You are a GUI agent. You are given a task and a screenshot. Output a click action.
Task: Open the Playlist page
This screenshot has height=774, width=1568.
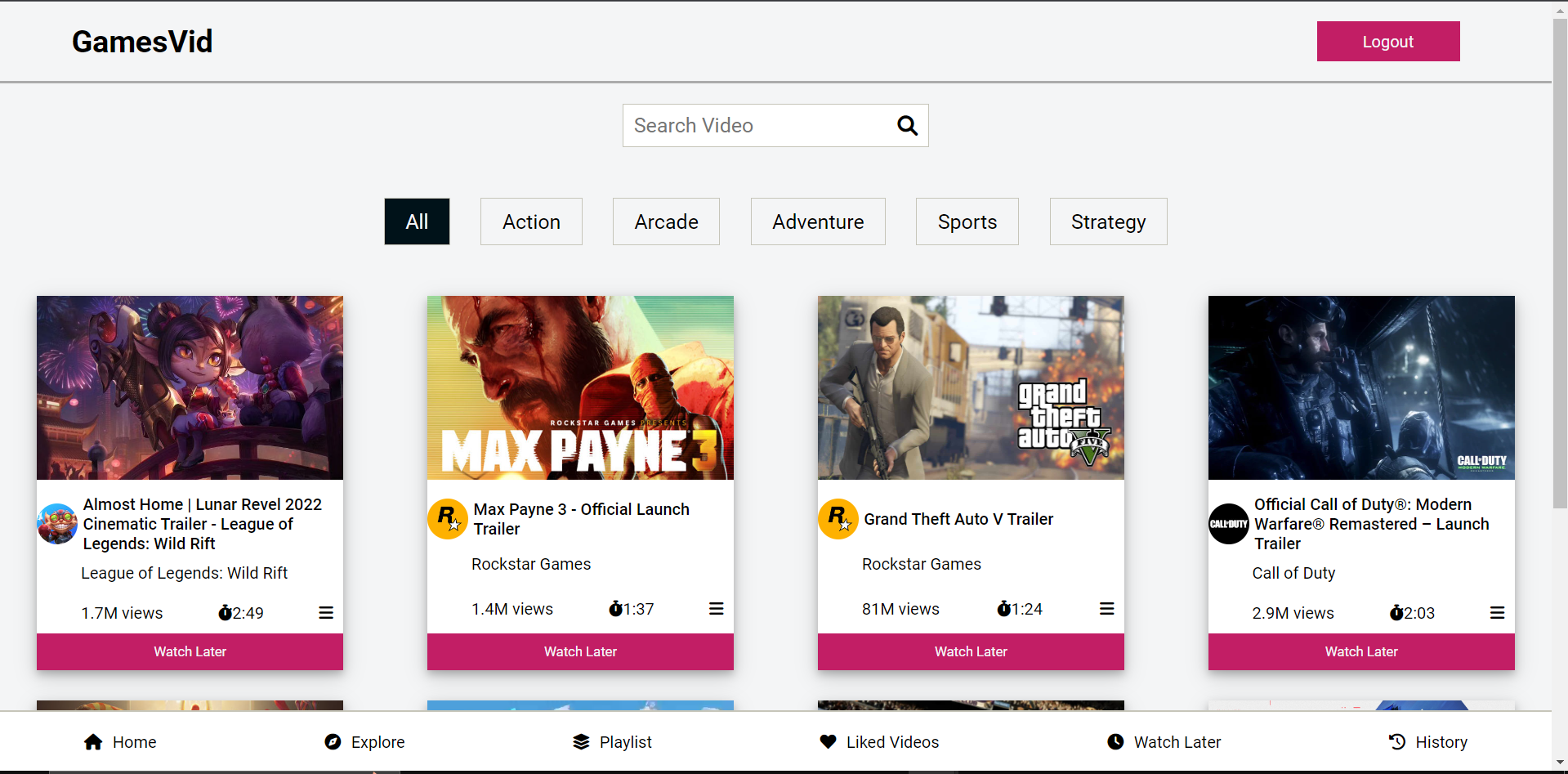[612, 742]
